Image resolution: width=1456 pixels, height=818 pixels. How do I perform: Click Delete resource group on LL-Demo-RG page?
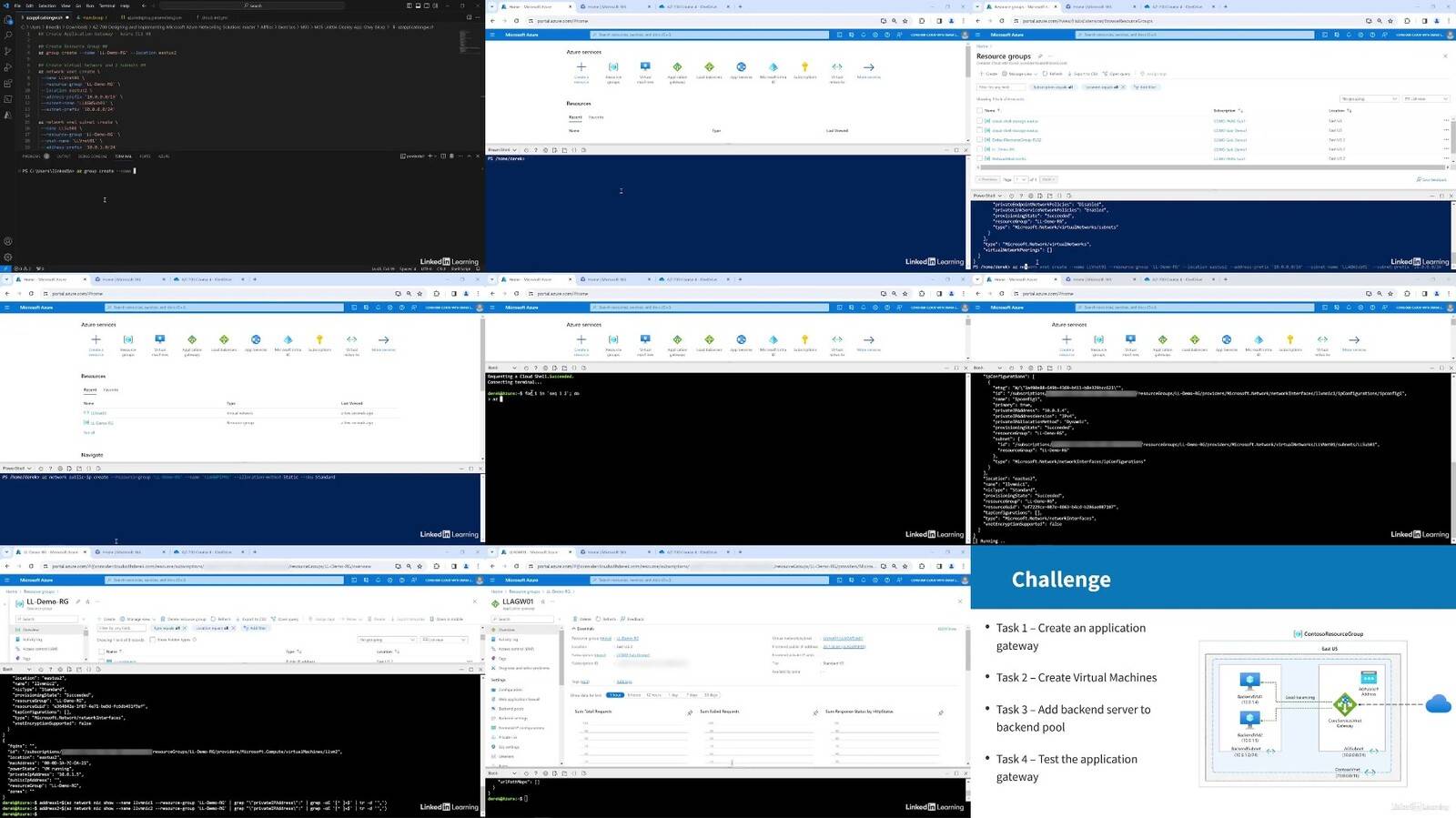pyautogui.click(x=184, y=619)
